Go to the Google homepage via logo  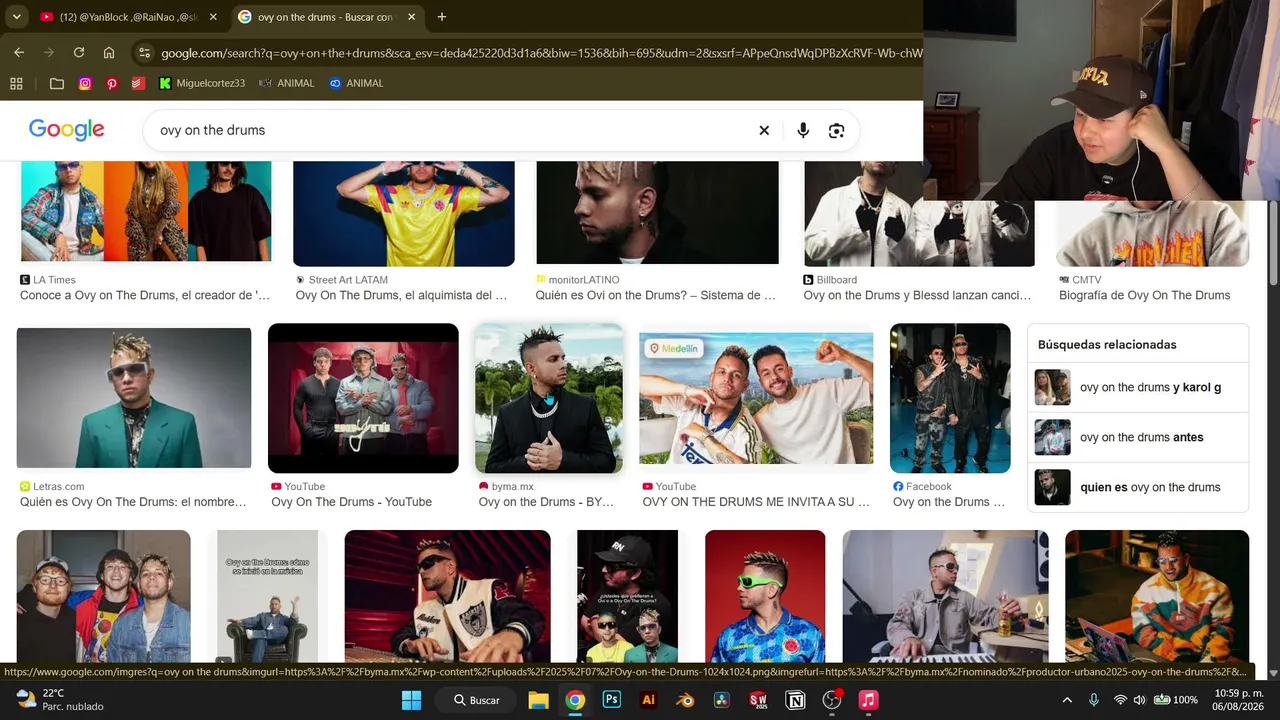[67, 130]
